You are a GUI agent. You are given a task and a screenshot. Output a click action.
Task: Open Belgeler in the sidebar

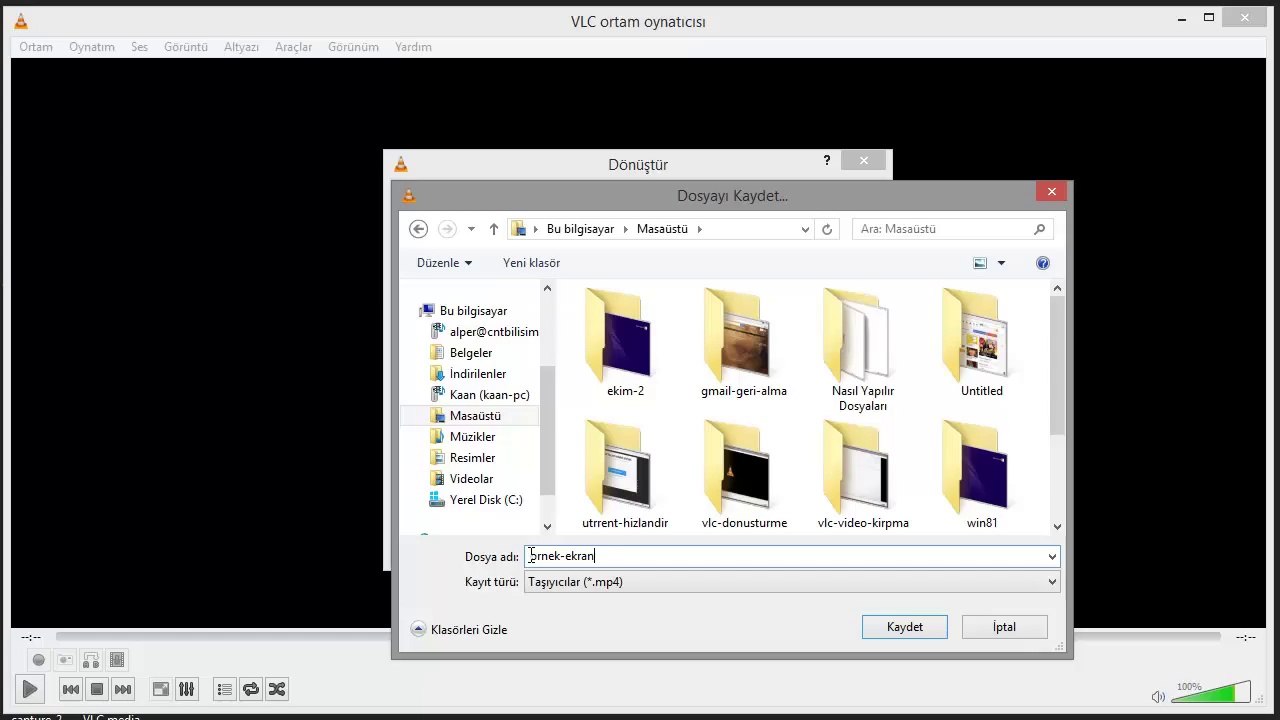470,353
